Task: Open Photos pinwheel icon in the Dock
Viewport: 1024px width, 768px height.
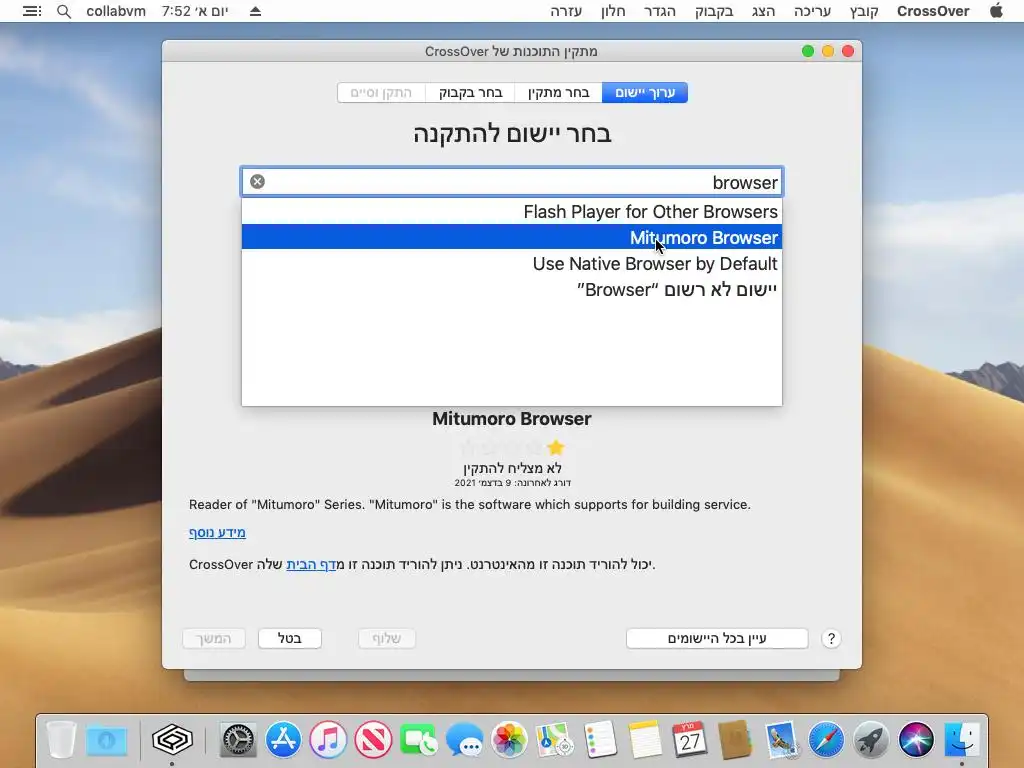Action: click(x=509, y=740)
